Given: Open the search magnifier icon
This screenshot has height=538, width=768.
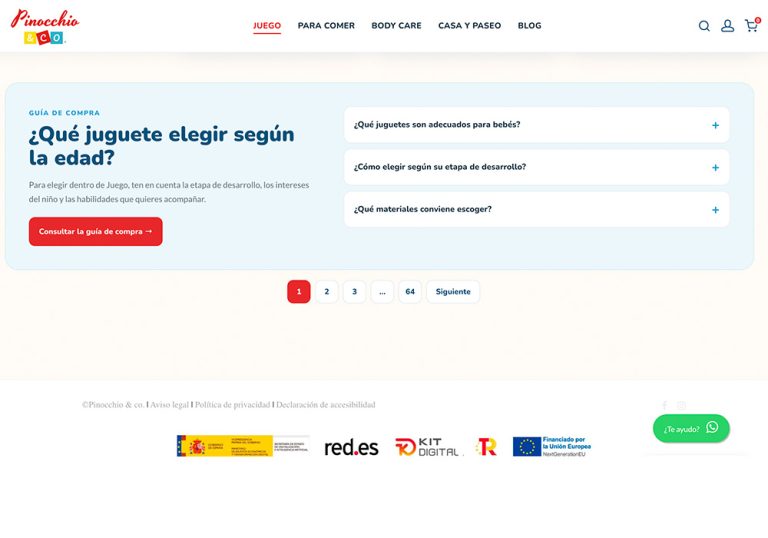Looking at the screenshot, I should 704,26.
